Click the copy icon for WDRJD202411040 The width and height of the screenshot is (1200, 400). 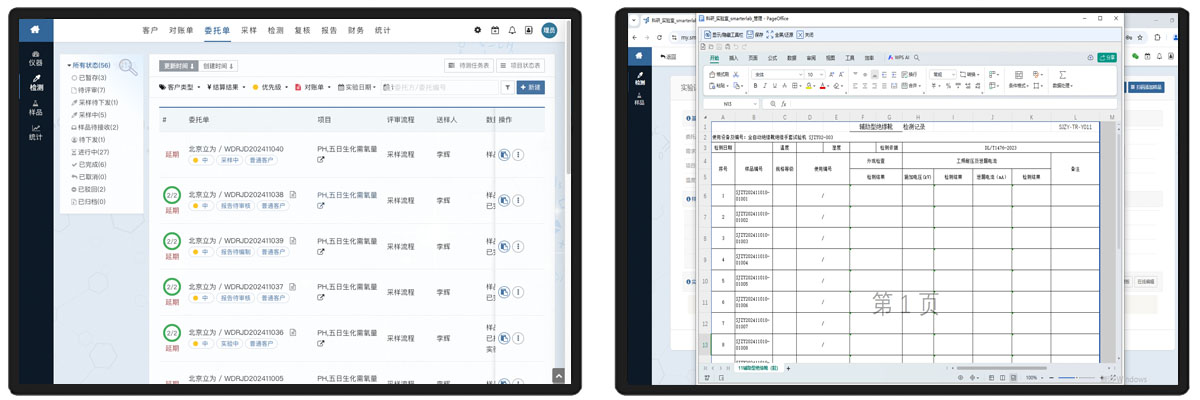505,155
